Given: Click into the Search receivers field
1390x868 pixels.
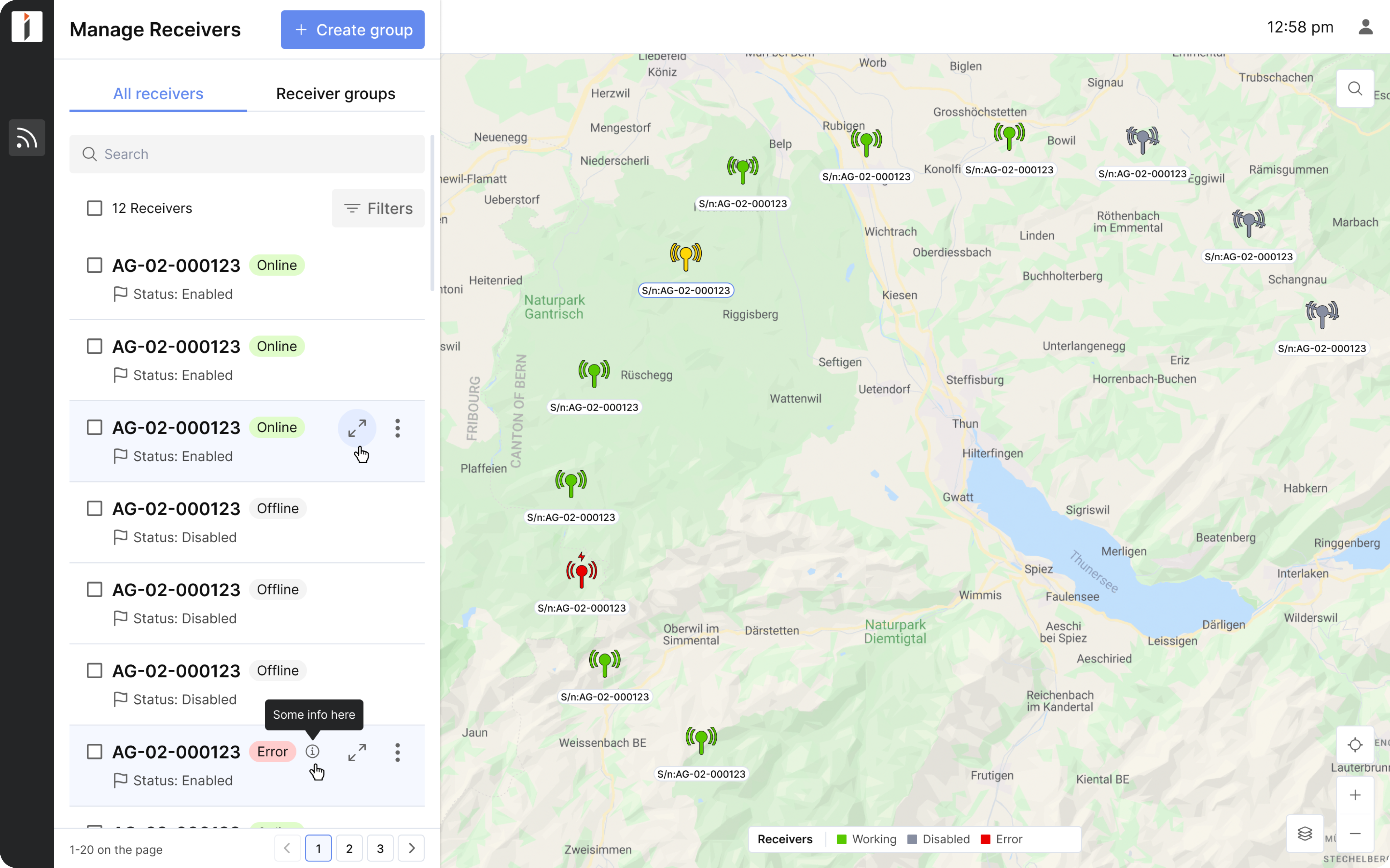Looking at the screenshot, I should click(247, 154).
